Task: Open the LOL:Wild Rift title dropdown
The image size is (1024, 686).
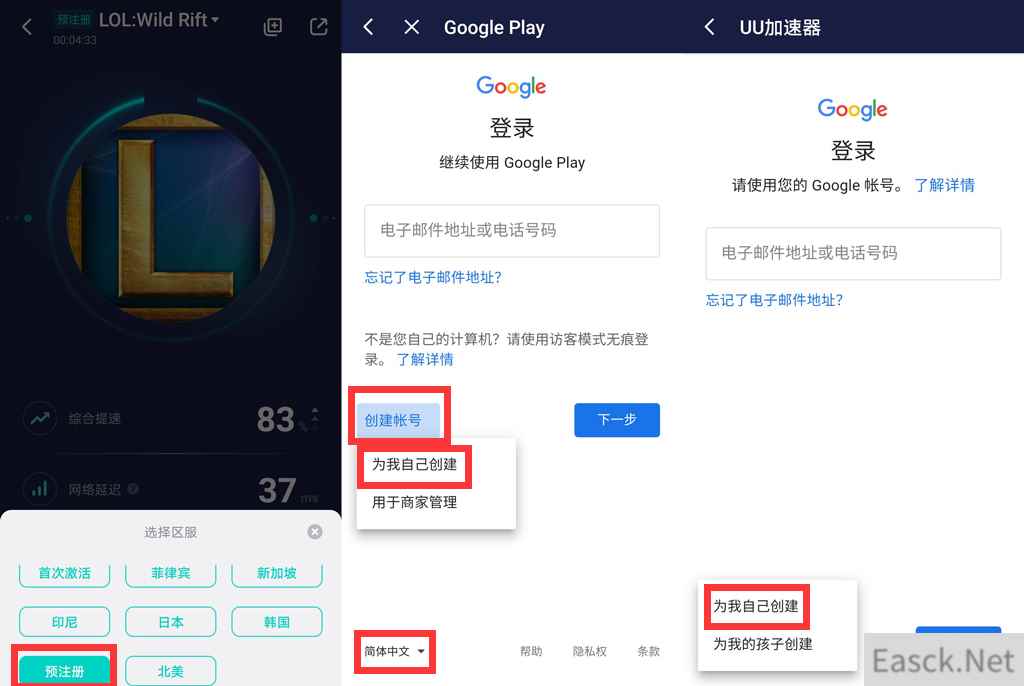Action: 159,20
